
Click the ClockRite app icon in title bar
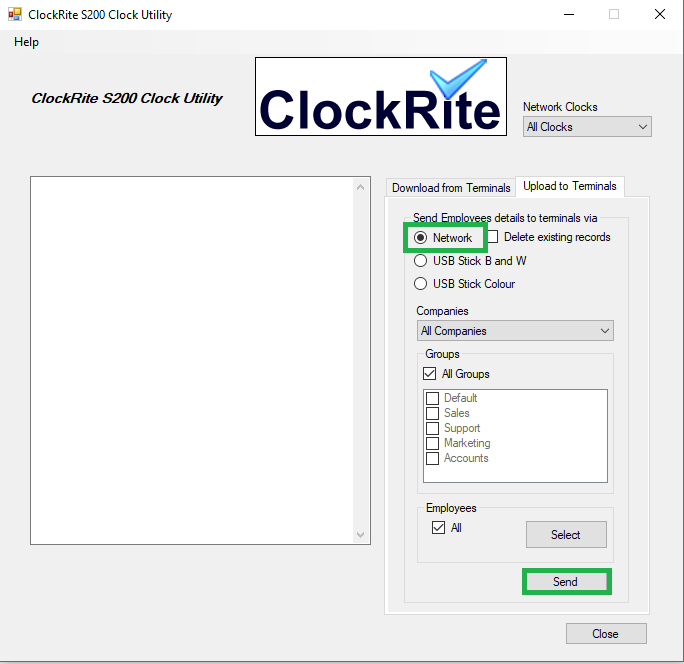click(x=14, y=14)
